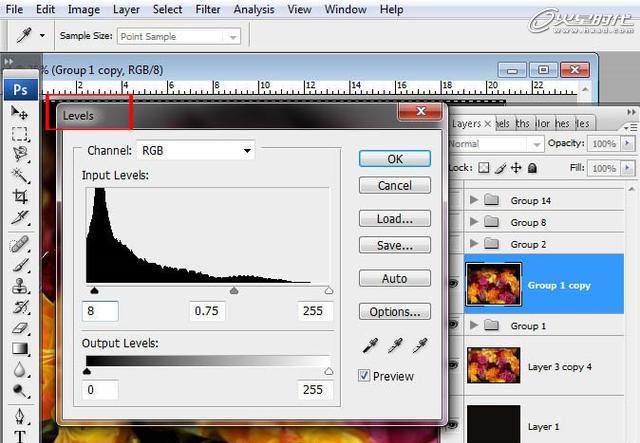The image size is (640, 443).
Task: Click the Auto button in Levels
Action: [x=394, y=278]
